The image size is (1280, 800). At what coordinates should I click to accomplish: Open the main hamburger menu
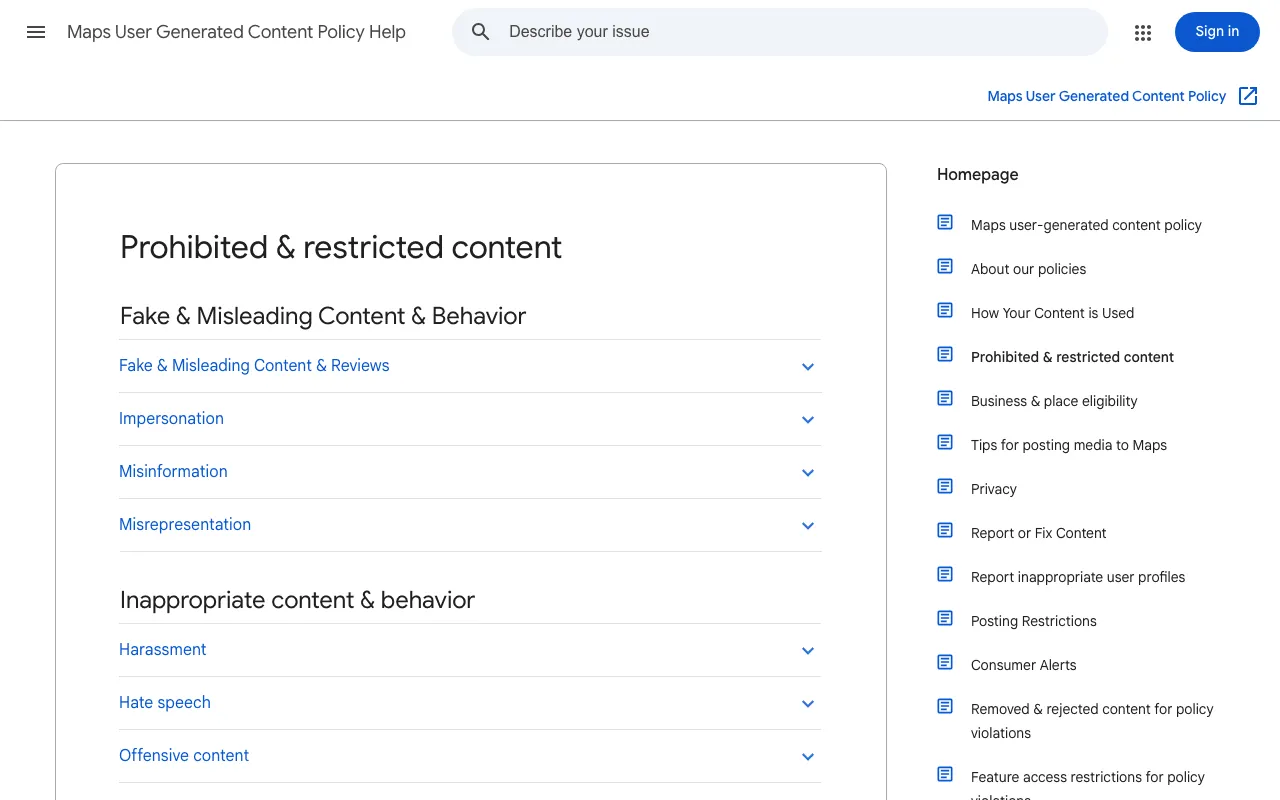[36, 32]
